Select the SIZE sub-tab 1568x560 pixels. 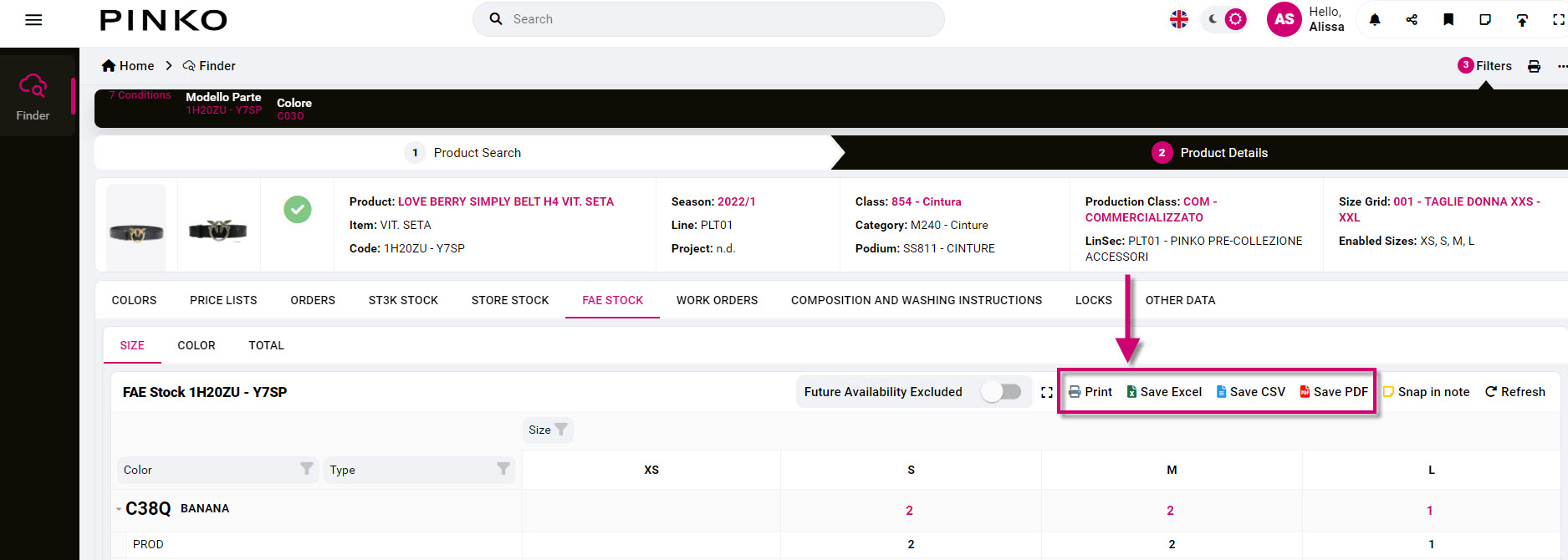coord(132,345)
